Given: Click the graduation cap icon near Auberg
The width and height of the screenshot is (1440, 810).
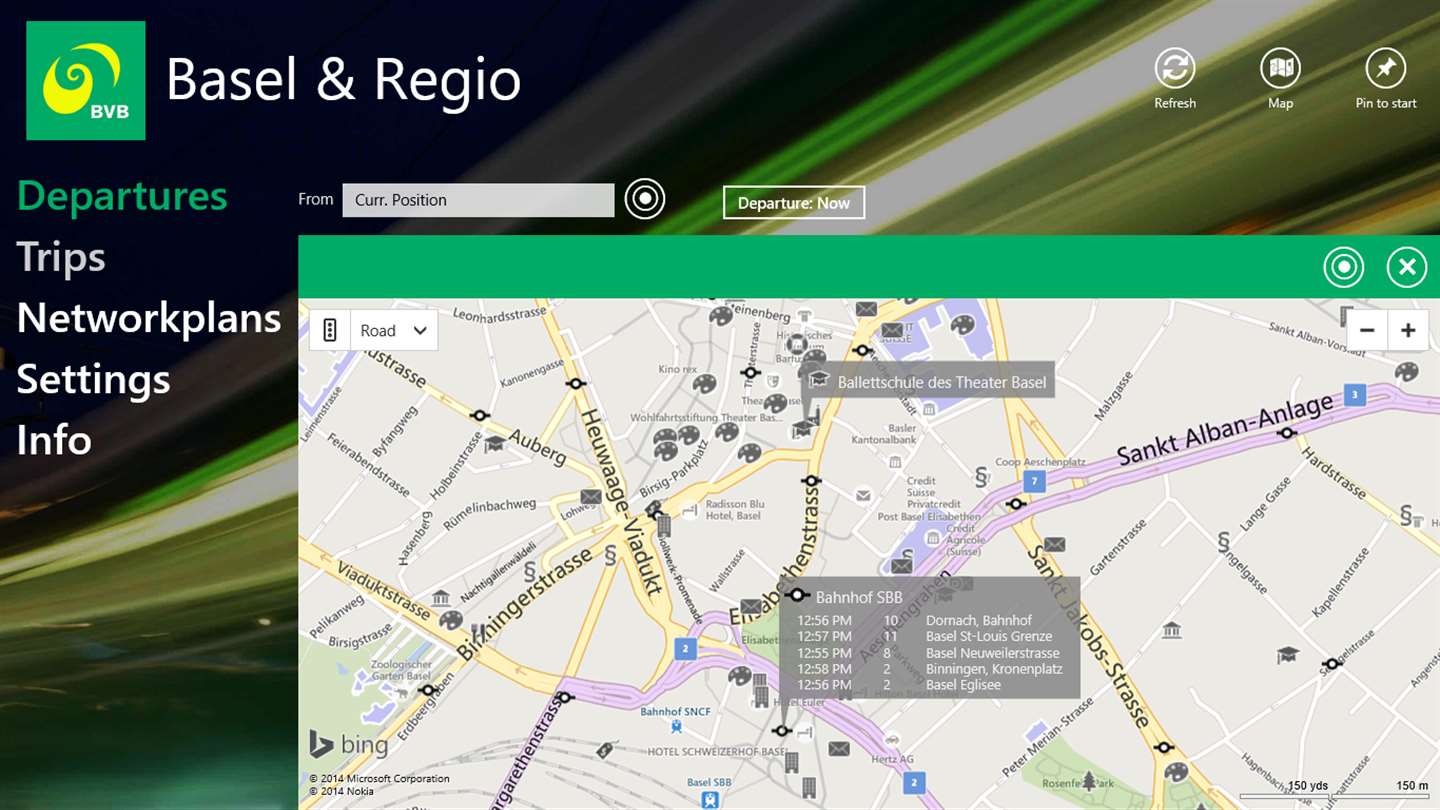Looking at the screenshot, I should click(494, 443).
